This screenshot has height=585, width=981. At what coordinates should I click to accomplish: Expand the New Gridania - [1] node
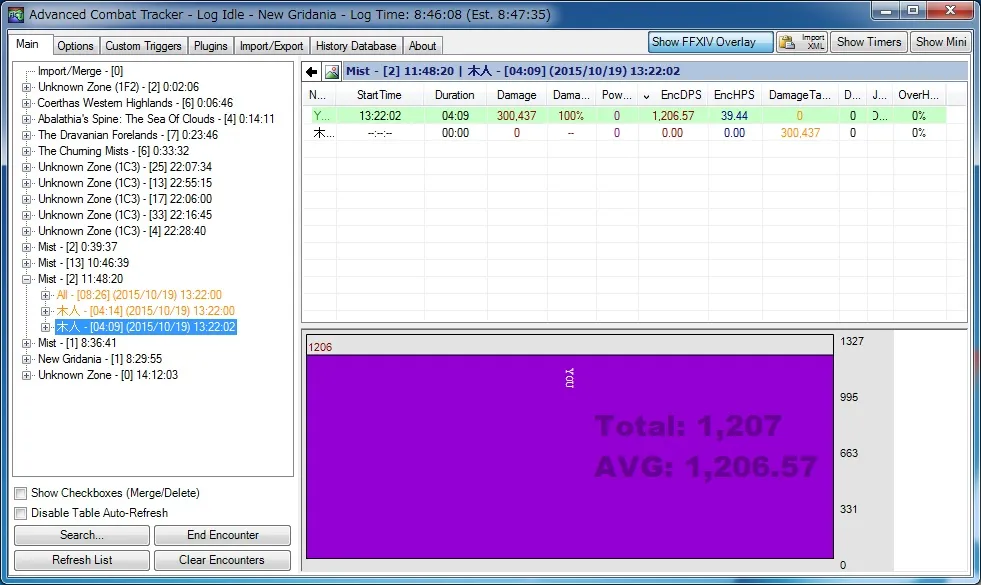coord(26,359)
